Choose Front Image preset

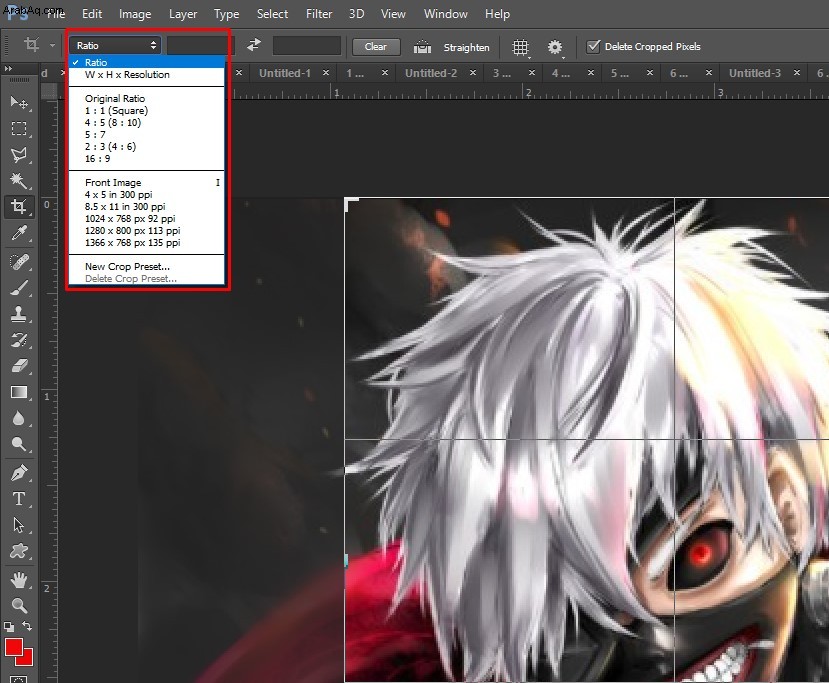pos(147,182)
